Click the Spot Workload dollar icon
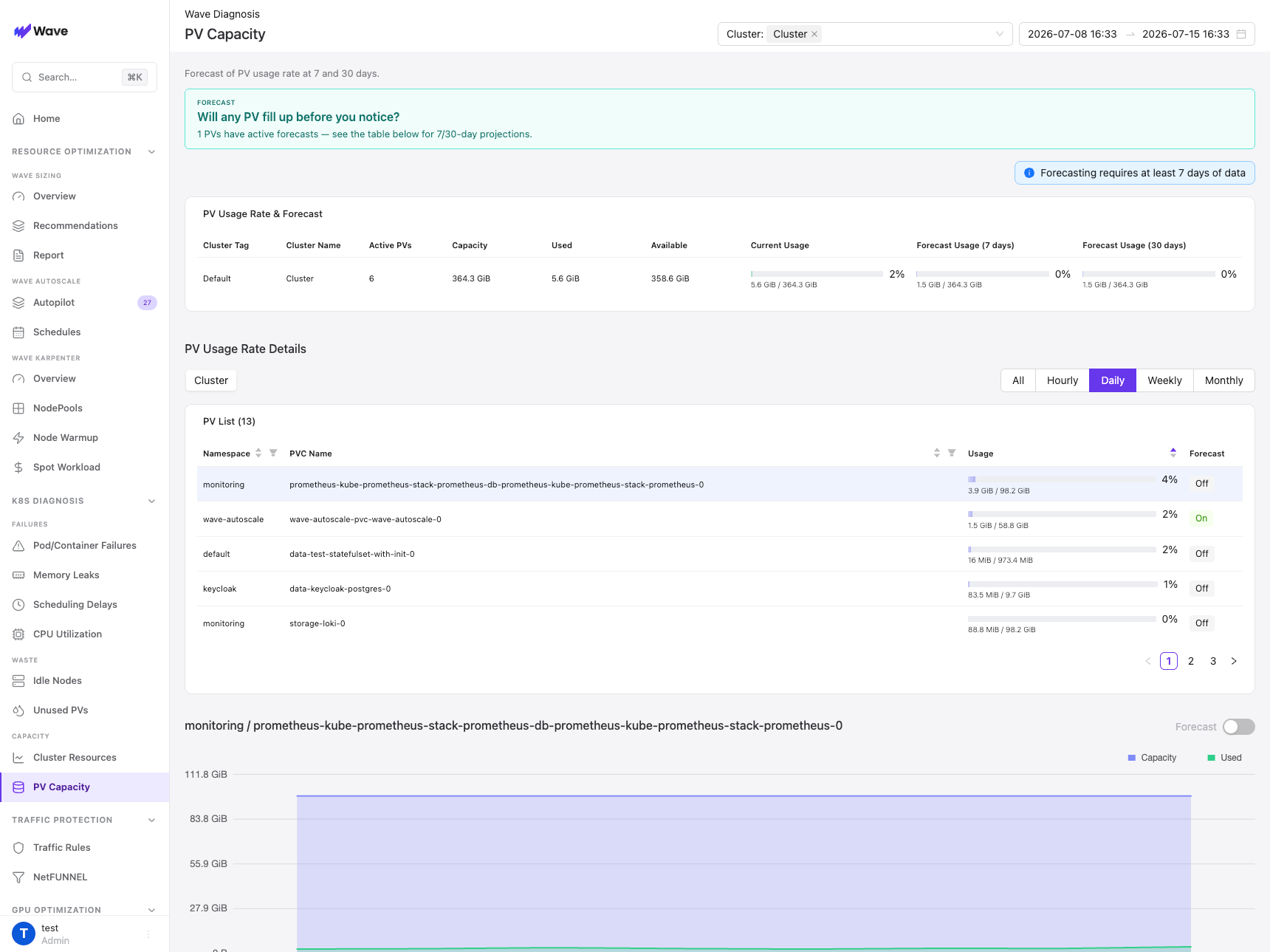 coord(18,468)
